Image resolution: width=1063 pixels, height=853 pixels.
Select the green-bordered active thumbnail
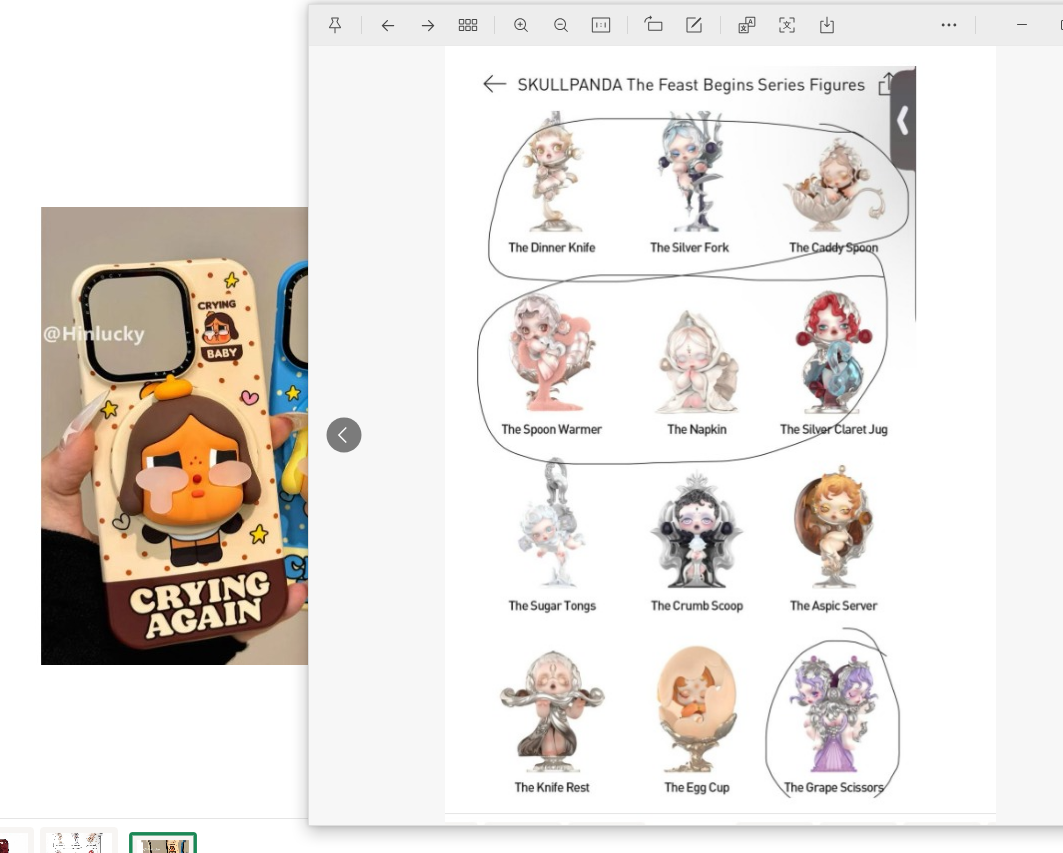(164, 845)
